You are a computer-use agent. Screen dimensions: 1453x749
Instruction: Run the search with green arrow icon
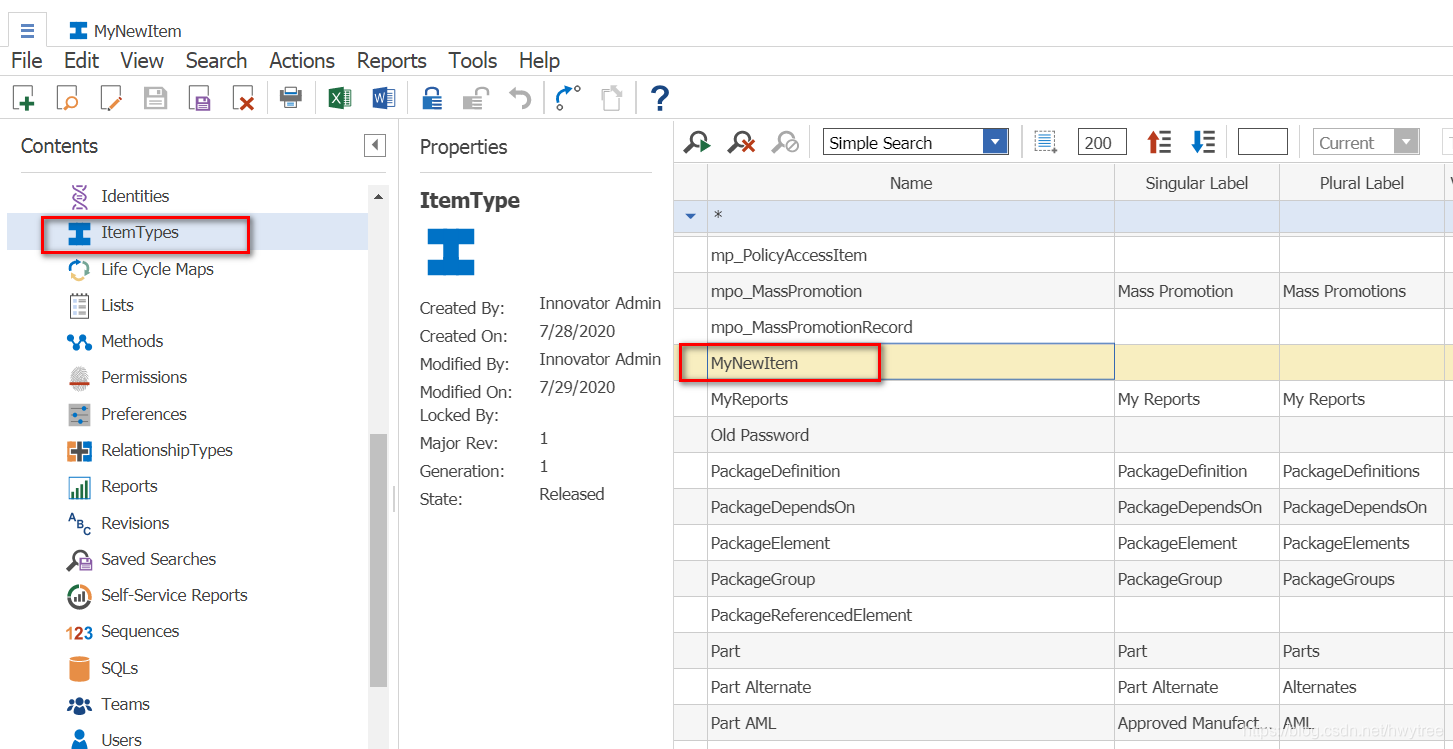click(697, 143)
